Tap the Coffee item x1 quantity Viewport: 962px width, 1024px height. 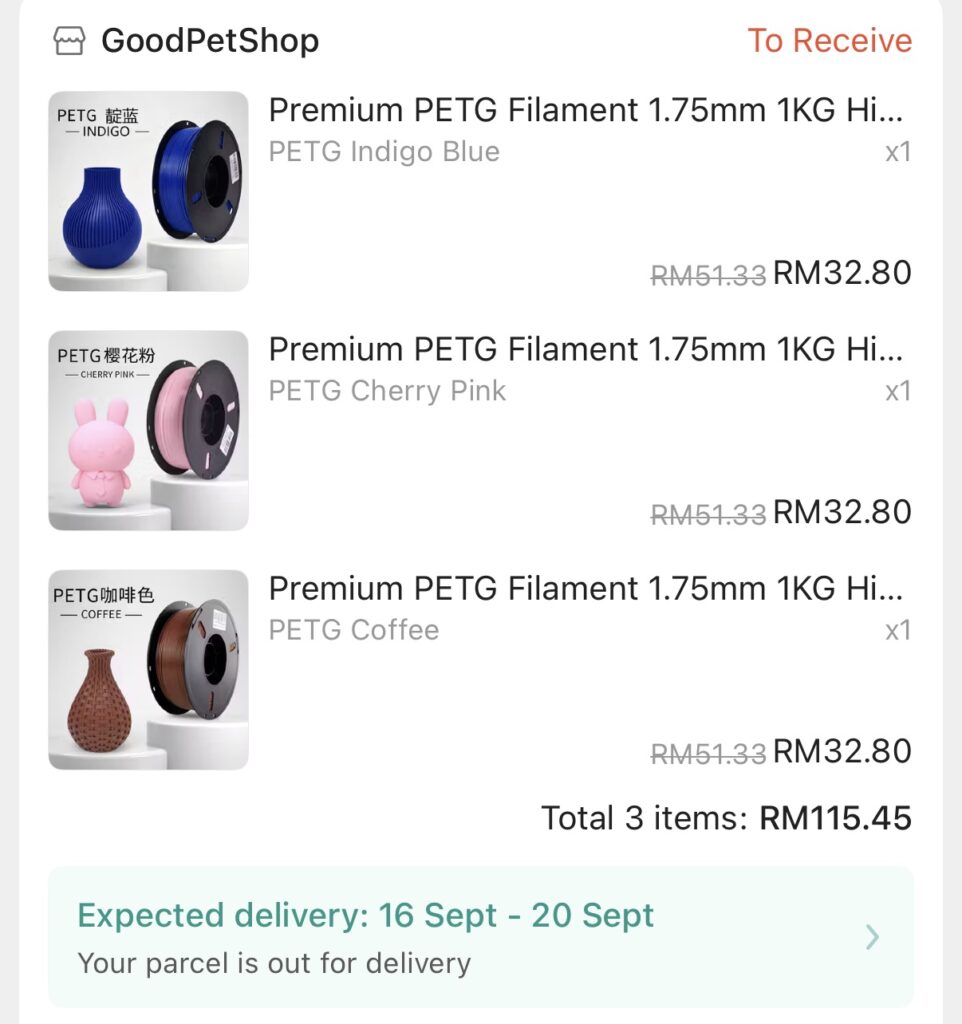pyautogui.click(x=898, y=631)
